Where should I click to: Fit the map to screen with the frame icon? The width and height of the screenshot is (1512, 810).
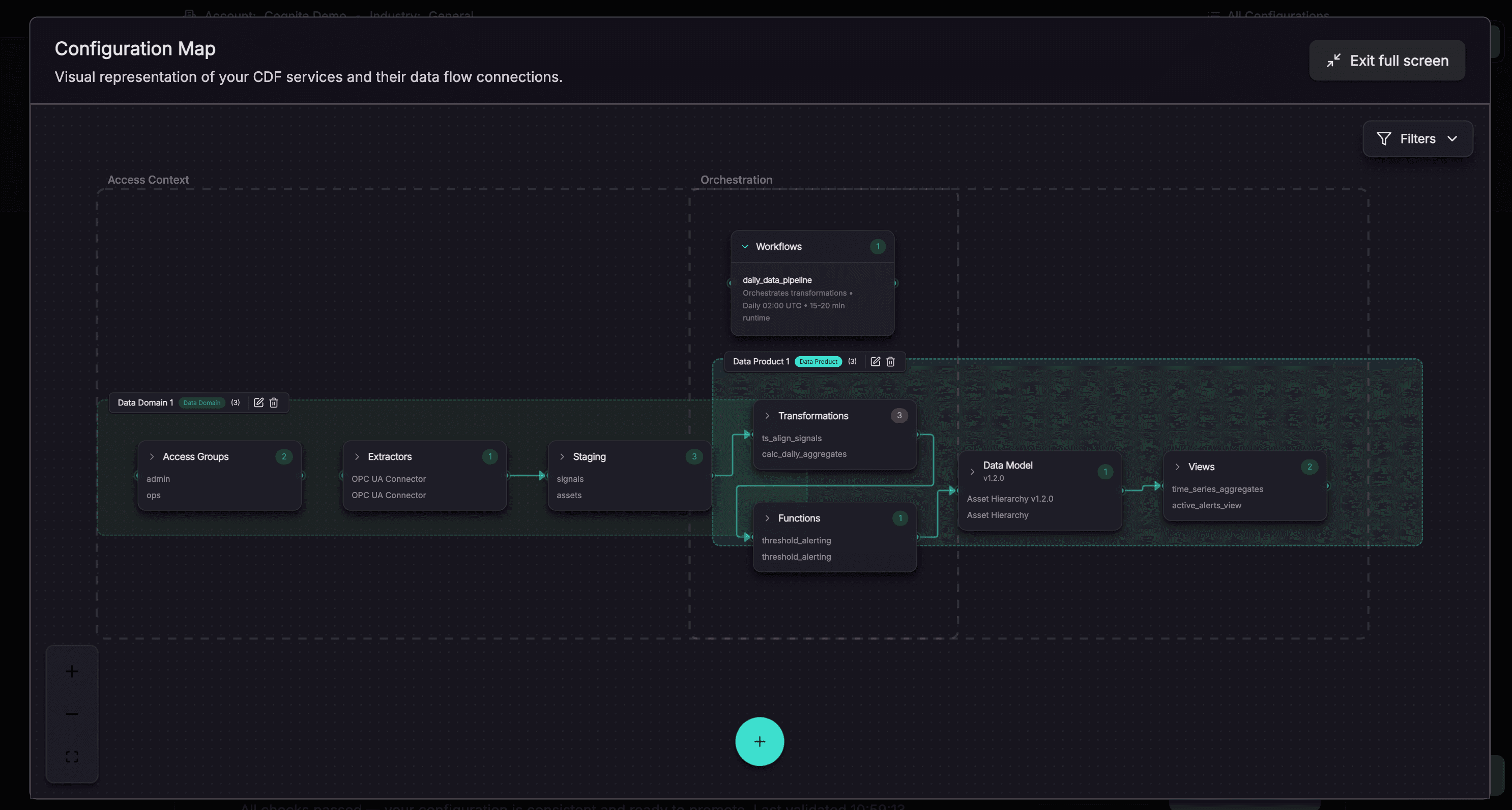click(x=72, y=756)
